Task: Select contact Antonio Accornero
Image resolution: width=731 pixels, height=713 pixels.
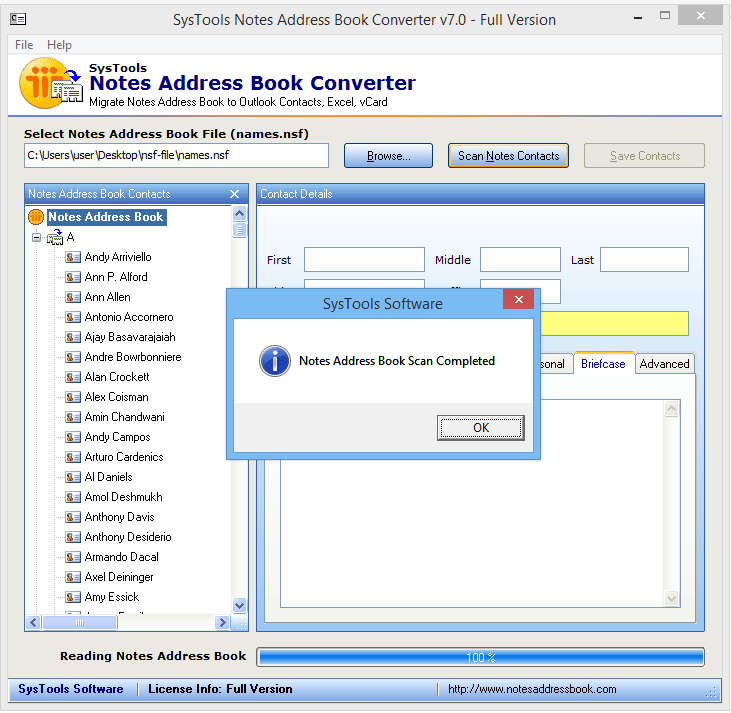Action: [x=129, y=317]
